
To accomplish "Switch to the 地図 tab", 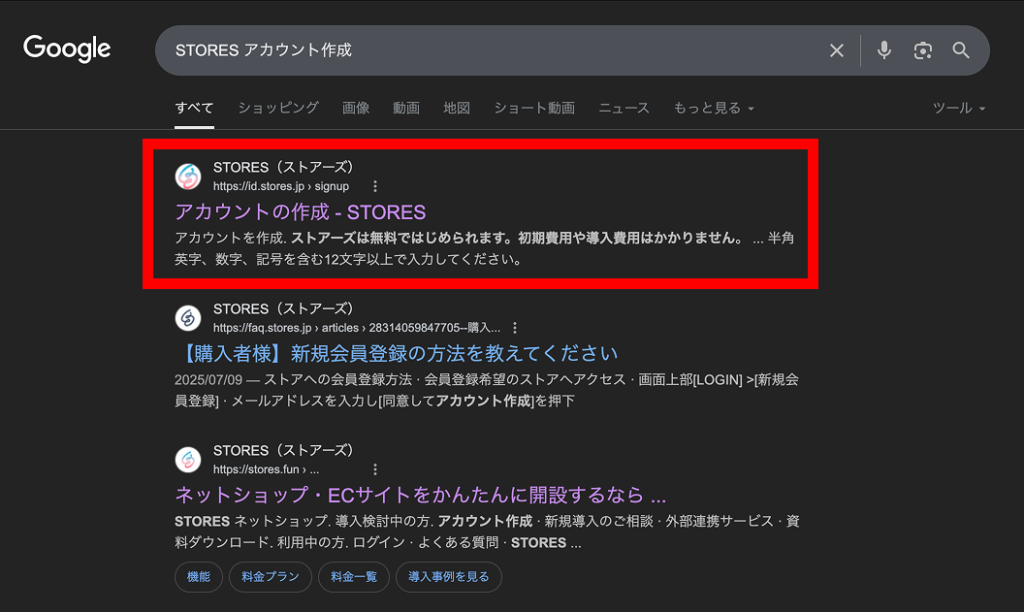I will tap(456, 108).
